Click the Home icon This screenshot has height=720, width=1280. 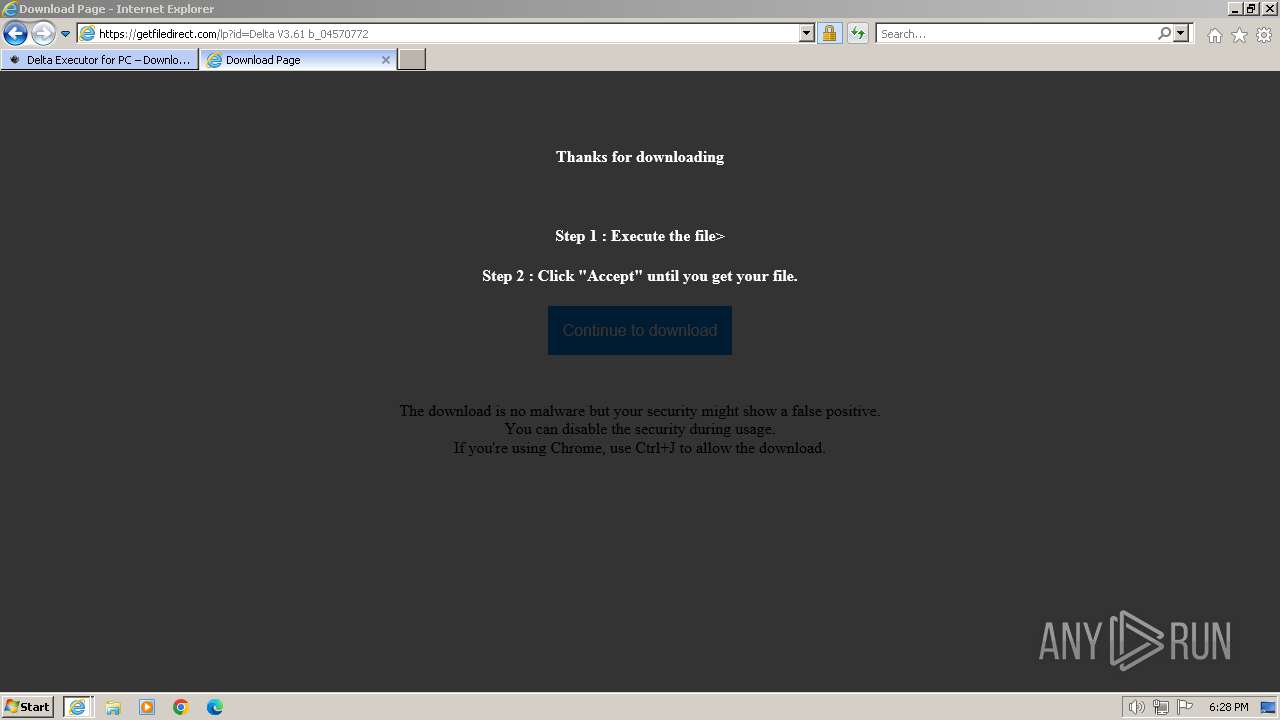(1214, 35)
